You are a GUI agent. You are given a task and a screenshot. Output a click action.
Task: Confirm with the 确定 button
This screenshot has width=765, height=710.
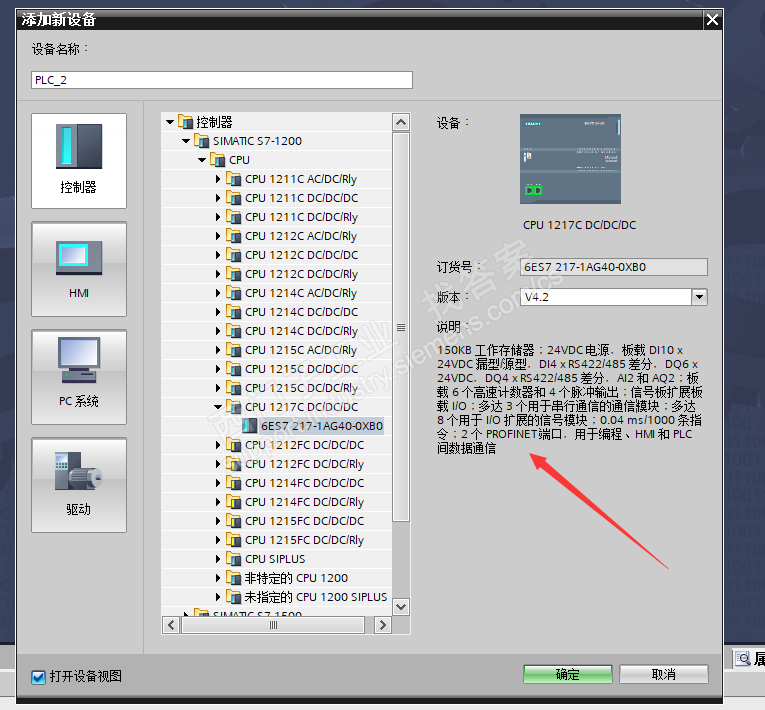568,674
